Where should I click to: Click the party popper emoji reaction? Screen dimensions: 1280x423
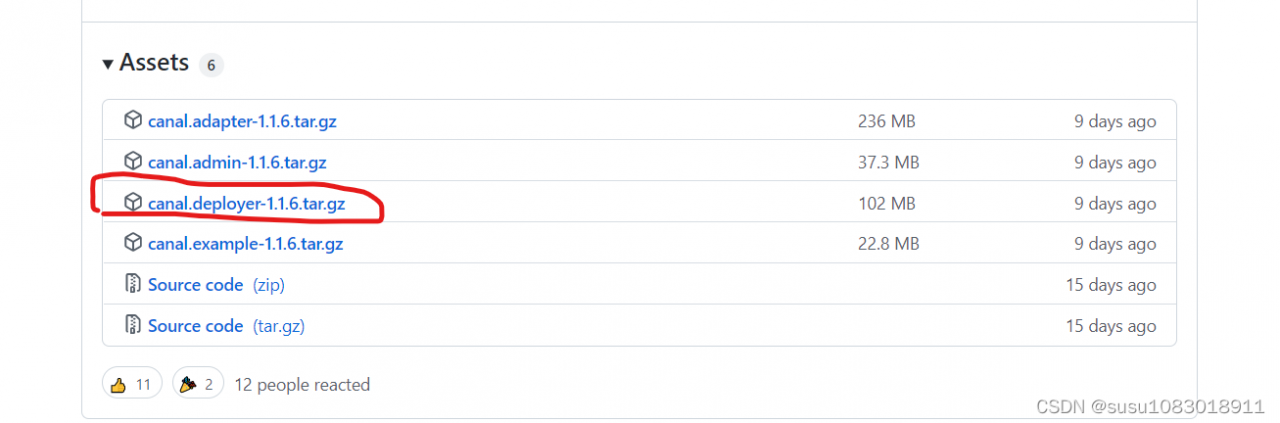click(x=187, y=384)
